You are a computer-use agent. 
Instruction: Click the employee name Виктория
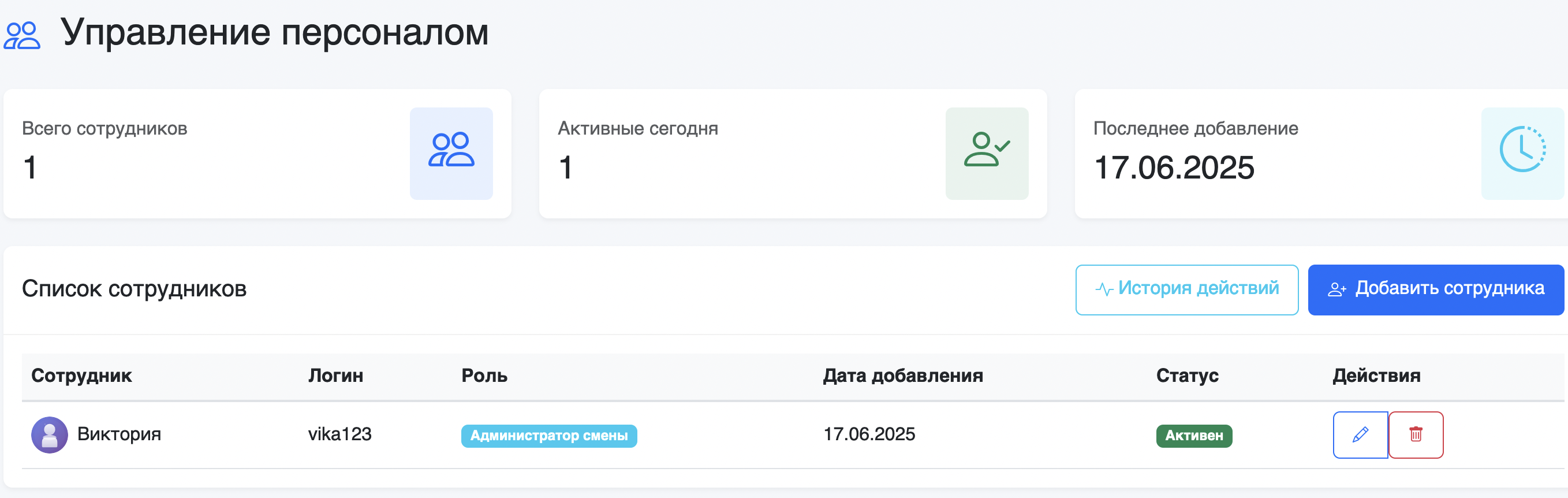120,434
